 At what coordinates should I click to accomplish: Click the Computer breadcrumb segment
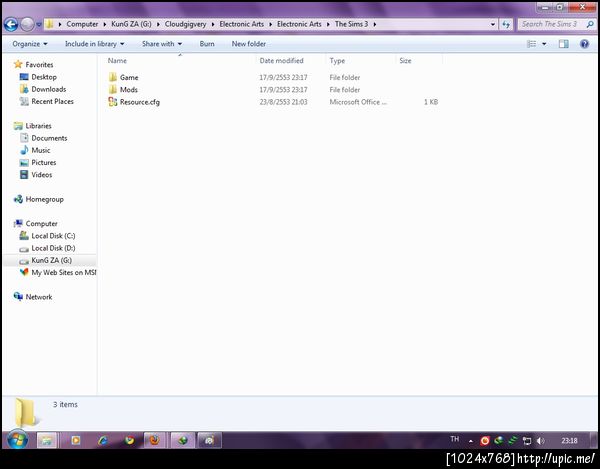(x=82, y=24)
